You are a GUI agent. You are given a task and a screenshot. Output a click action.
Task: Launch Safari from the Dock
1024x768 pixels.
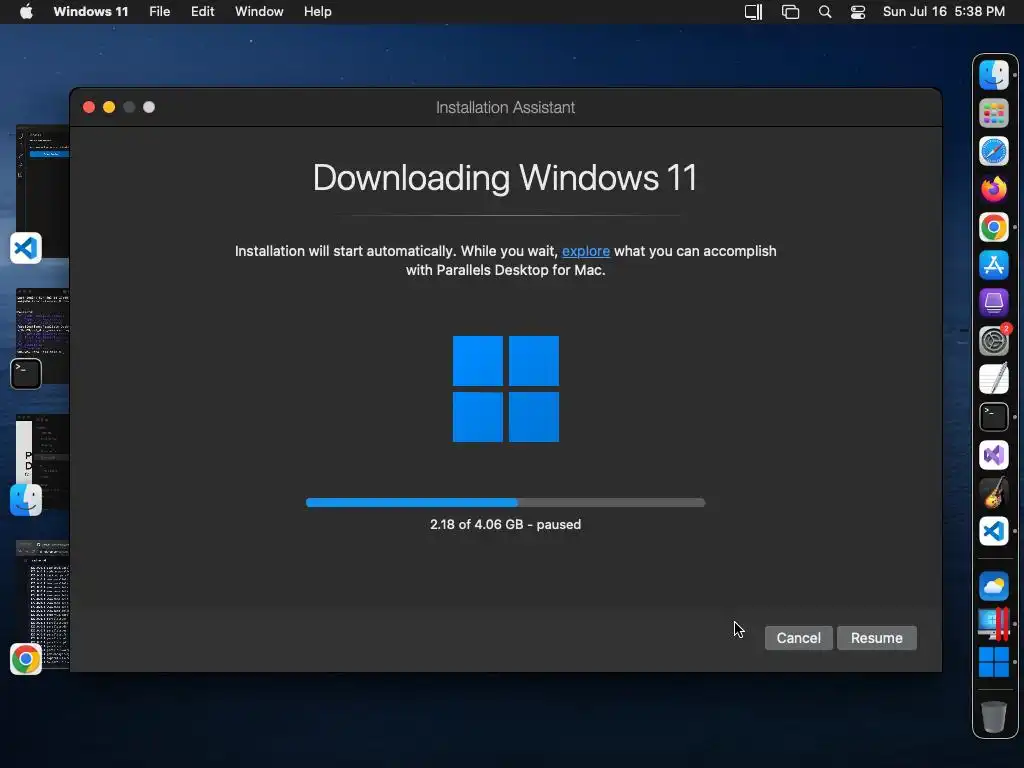click(994, 152)
